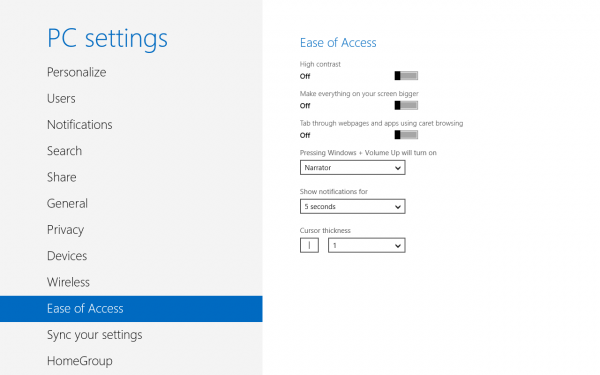The height and width of the screenshot is (375, 600).
Task: Select Notifications in the sidebar
Action: coord(80,125)
